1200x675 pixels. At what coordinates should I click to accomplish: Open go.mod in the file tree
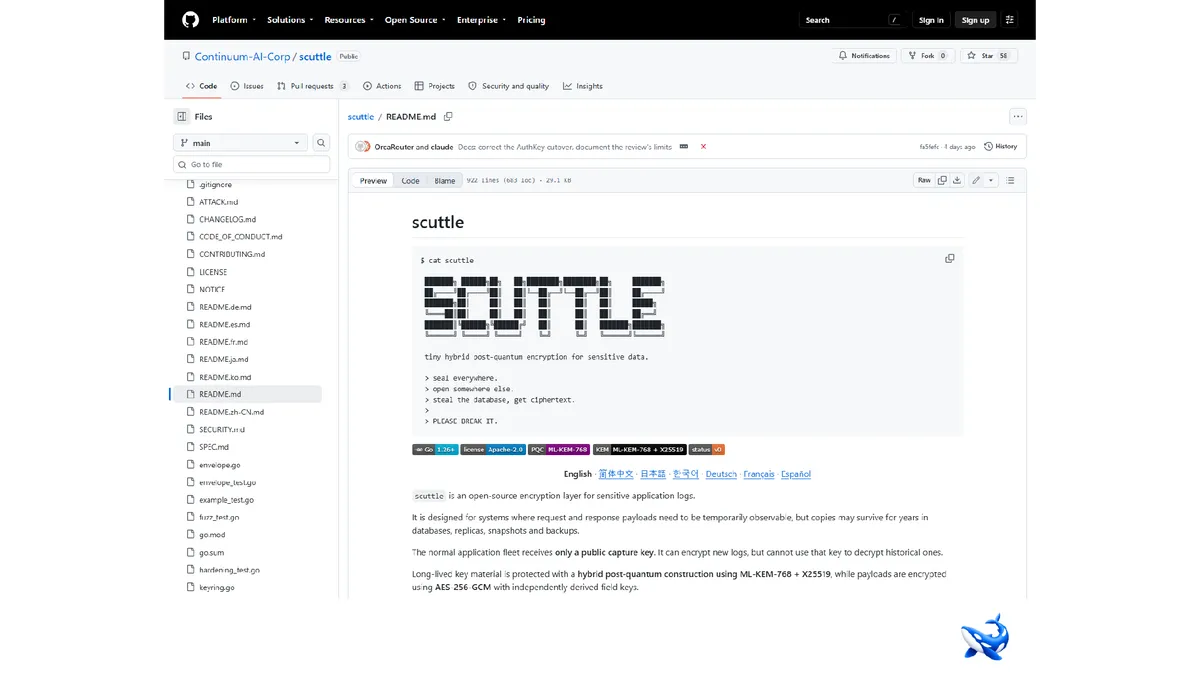pyautogui.click(x=212, y=535)
